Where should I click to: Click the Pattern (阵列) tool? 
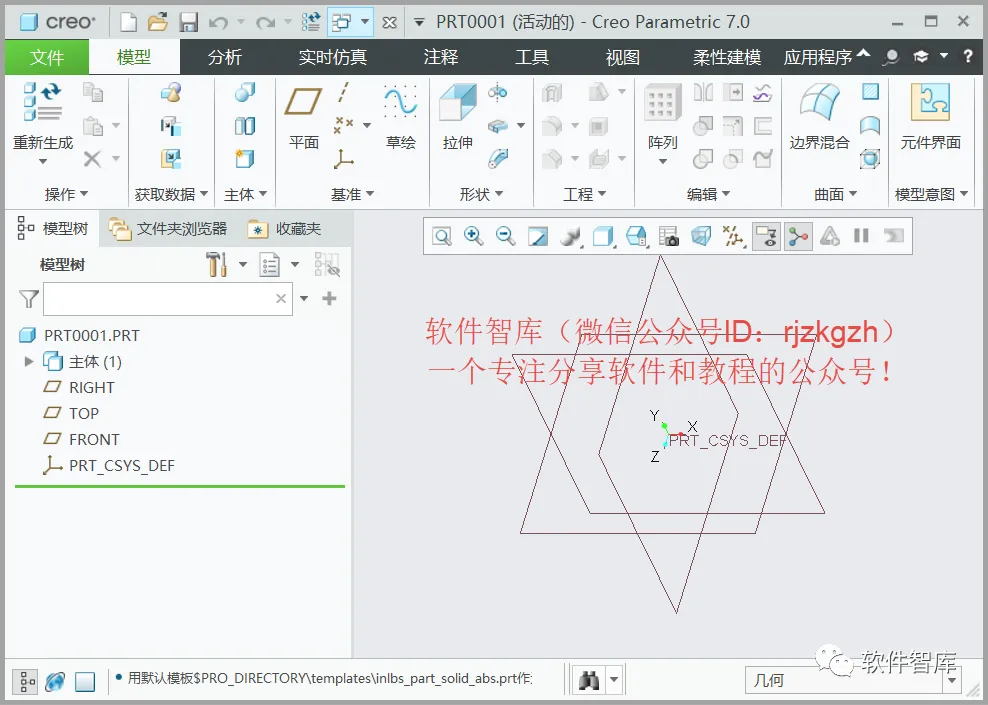pos(662,102)
